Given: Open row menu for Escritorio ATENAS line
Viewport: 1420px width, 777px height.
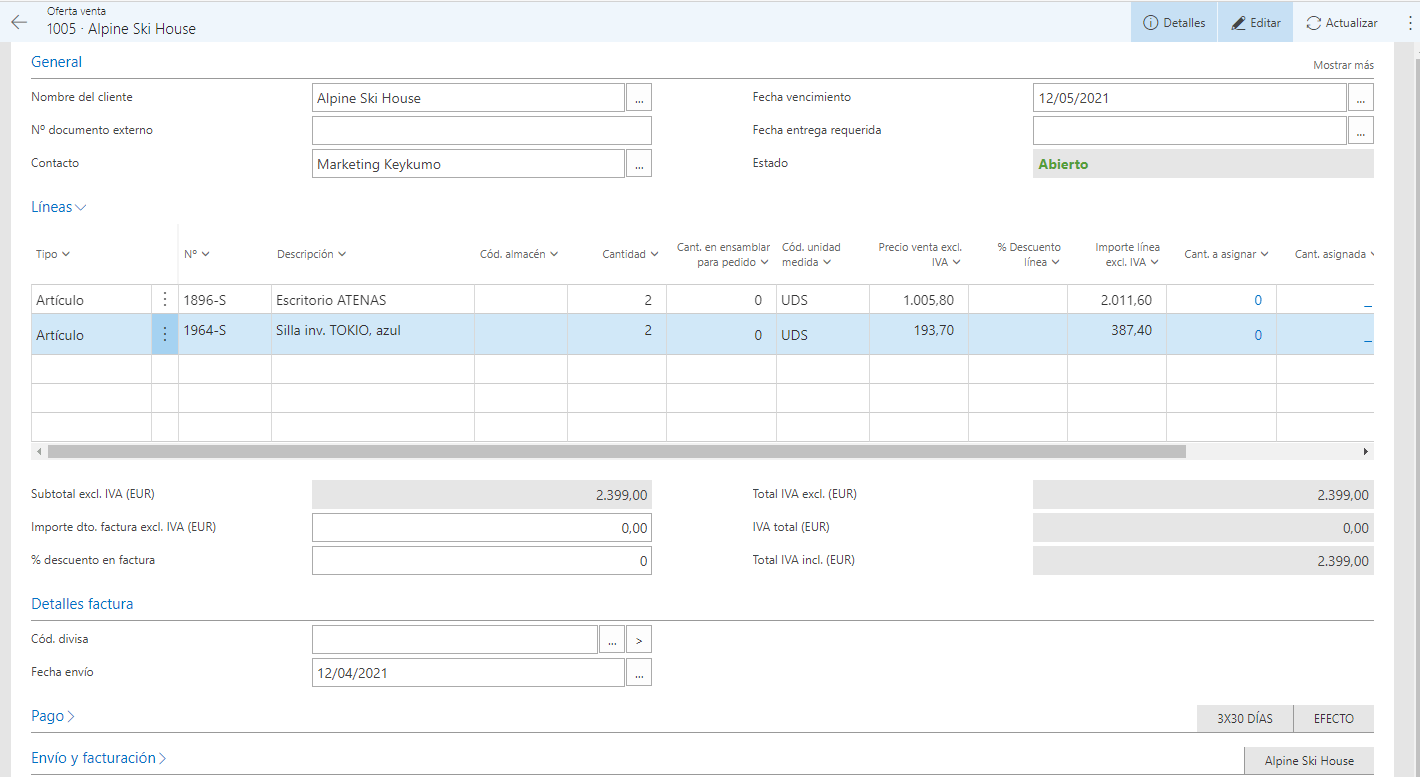Looking at the screenshot, I should coord(165,299).
